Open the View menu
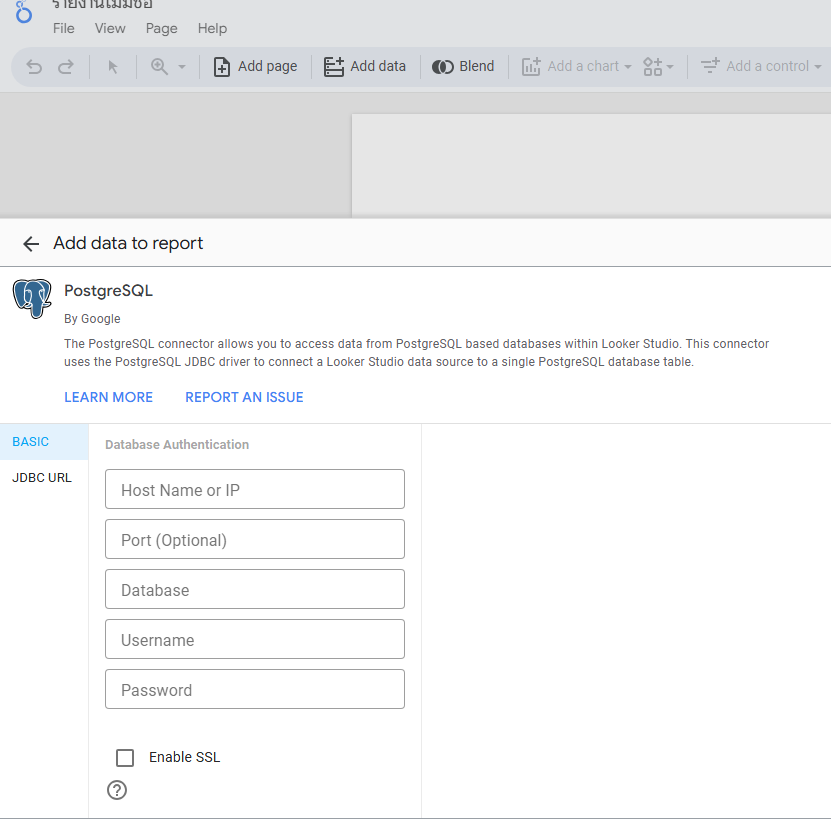The height and width of the screenshot is (839, 831). pyautogui.click(x=110, y=28)
